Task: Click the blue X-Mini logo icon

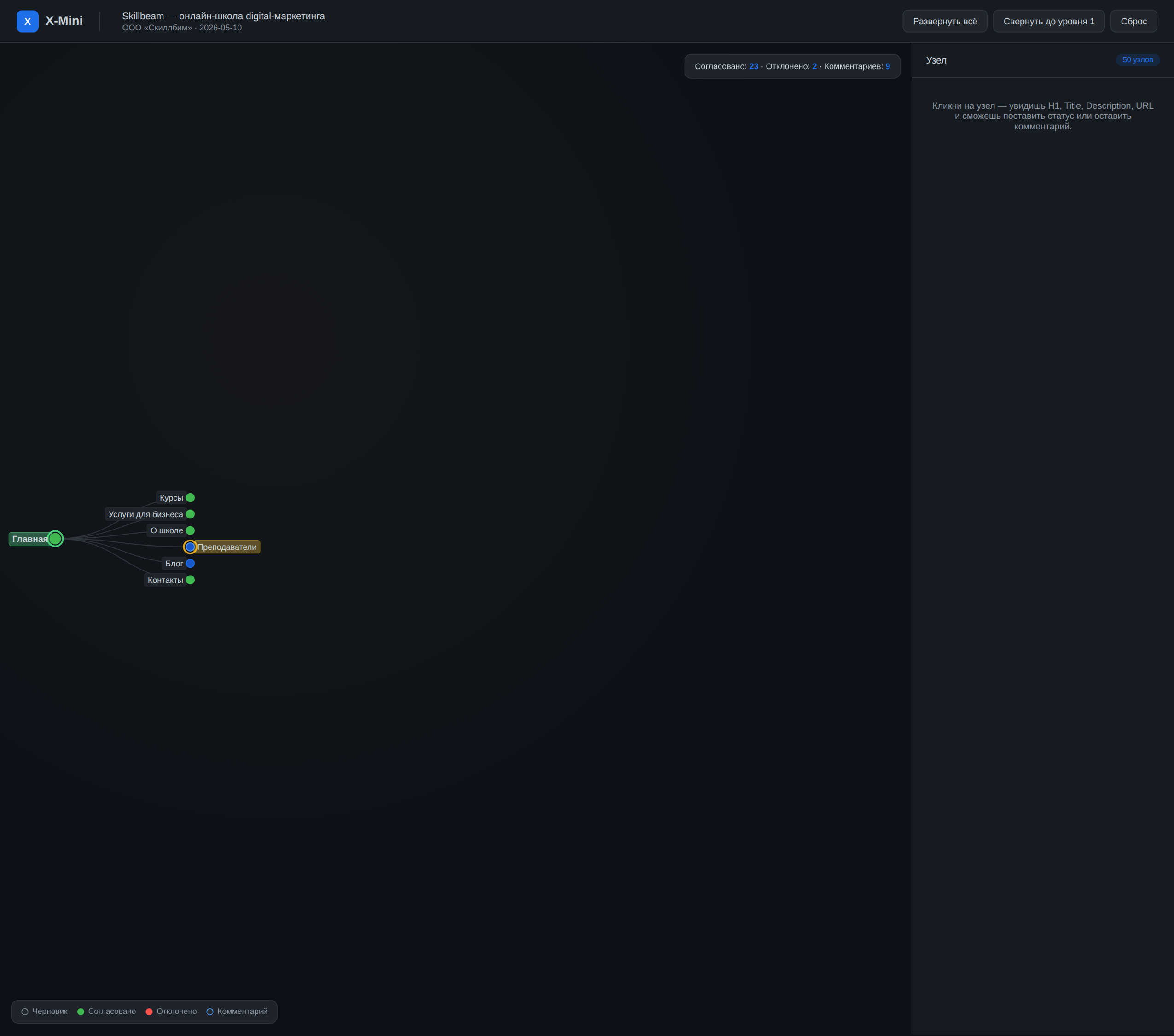Action: [28, 21]
